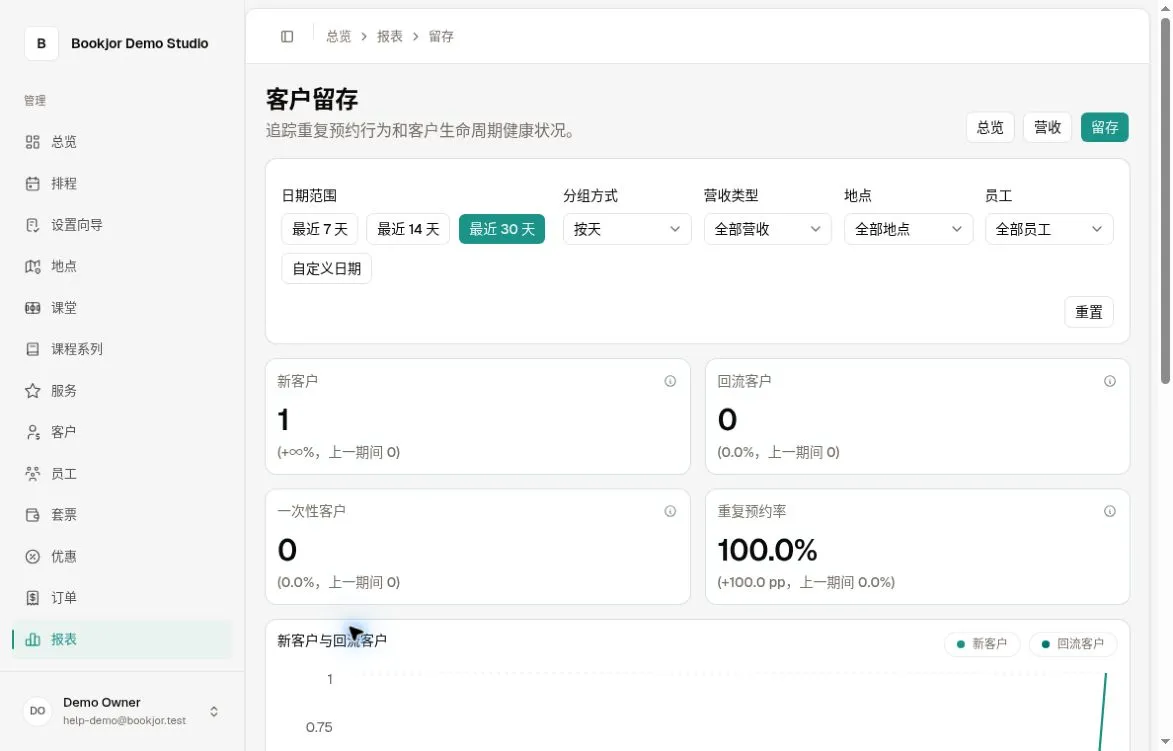Click the 服务 star icon in sidebar
Image resolution: width=1173 pixels, height=751 pixels.
pos(32,390)
